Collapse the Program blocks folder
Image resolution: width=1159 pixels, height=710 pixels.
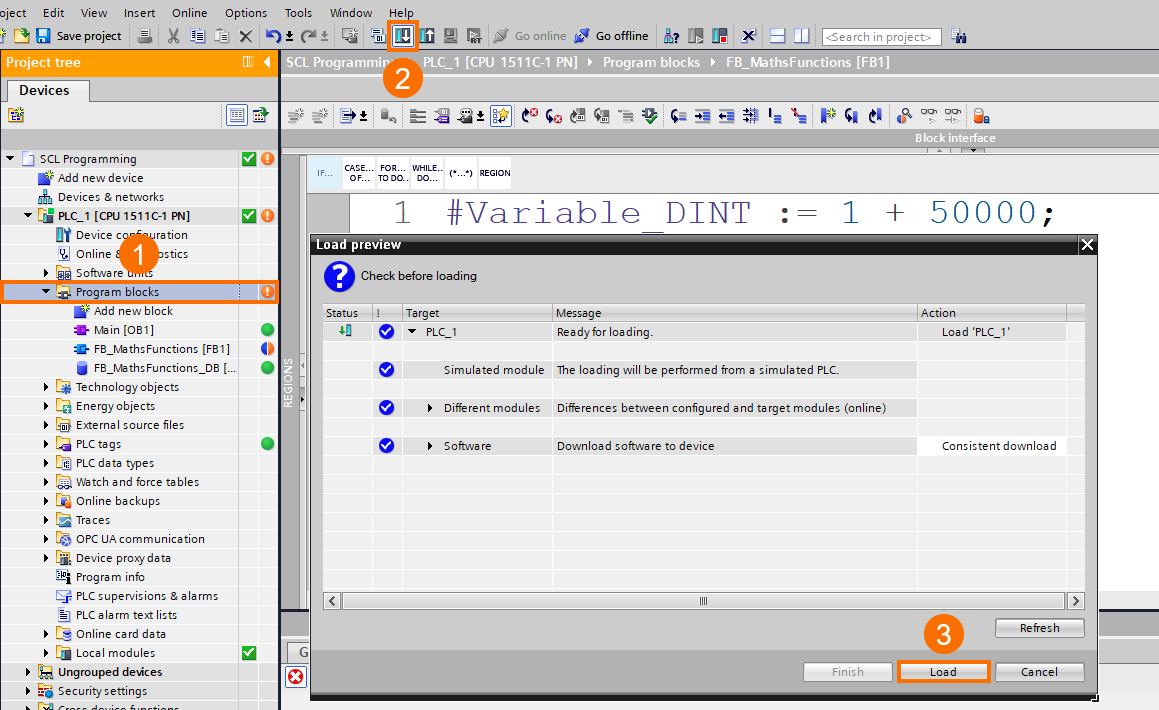coord(46,292)
